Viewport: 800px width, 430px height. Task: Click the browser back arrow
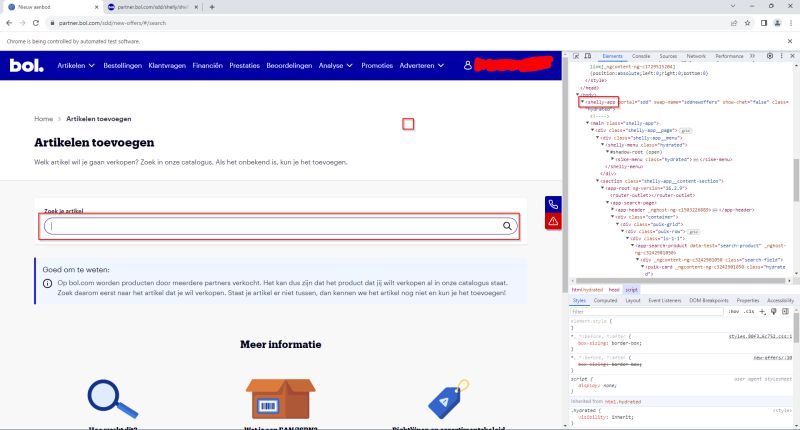tap(9, 23)
